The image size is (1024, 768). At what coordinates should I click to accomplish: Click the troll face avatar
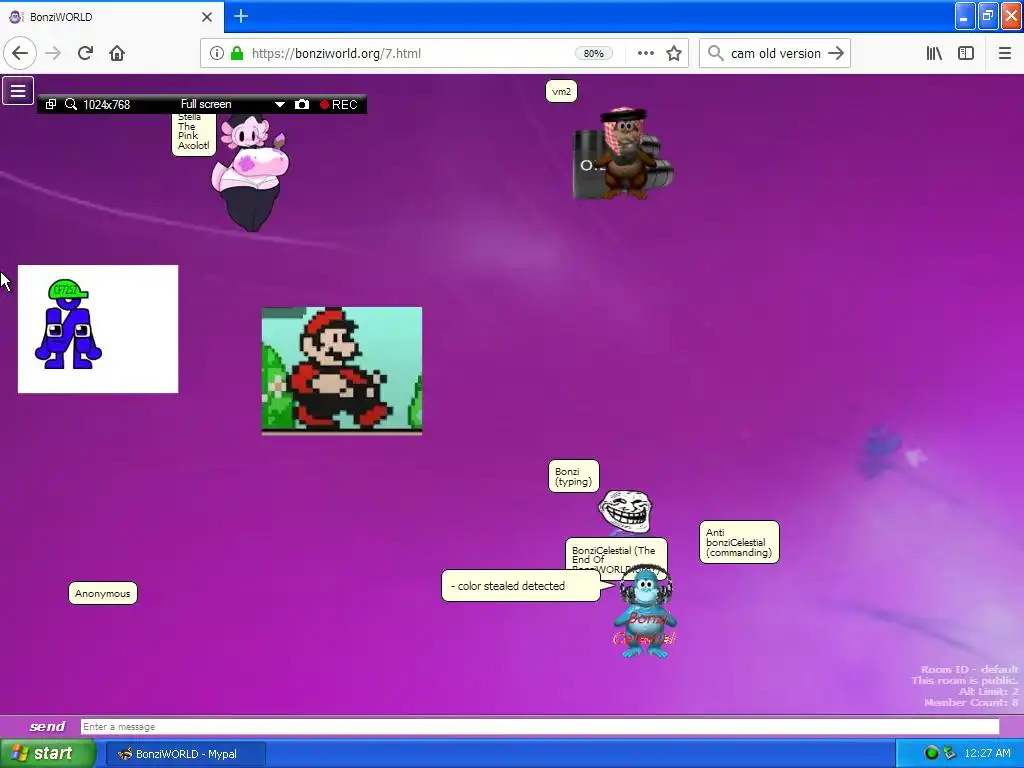625,511
